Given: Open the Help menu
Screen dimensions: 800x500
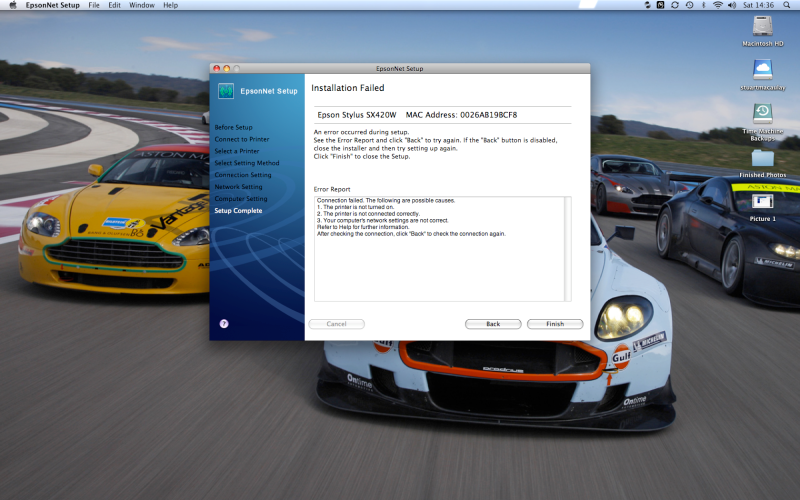Looking at the screenshot, I should pyautogui.click(x=170, y=5).
